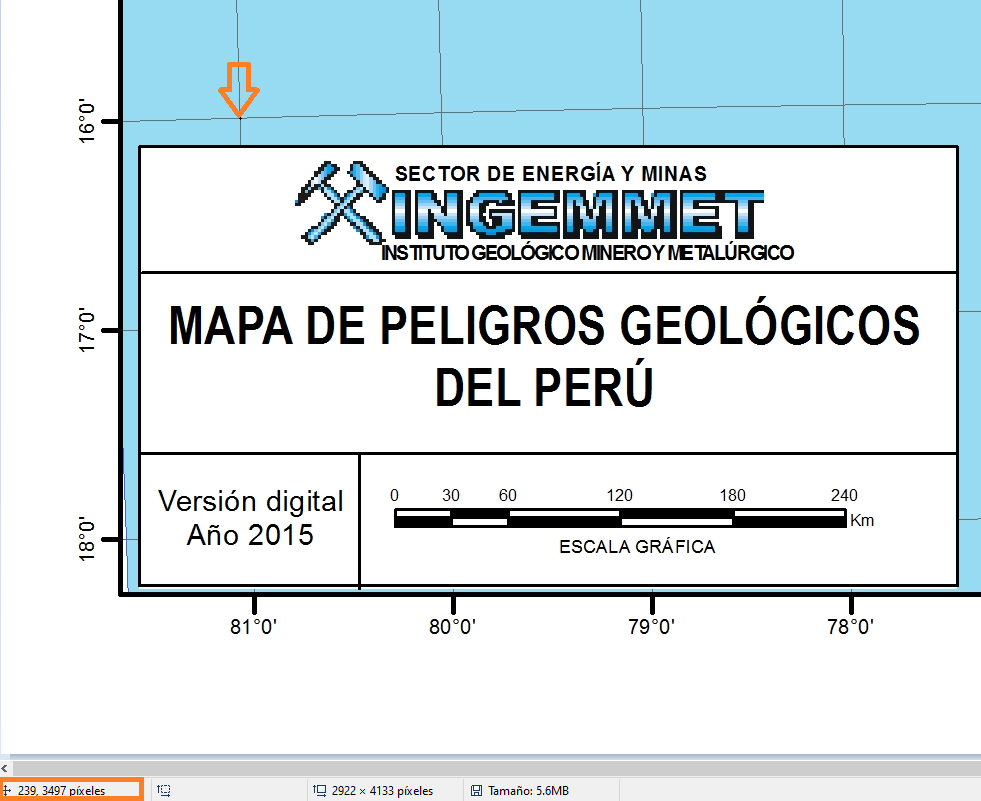Click the 81°0' longitude label

(x=253, y=626)
